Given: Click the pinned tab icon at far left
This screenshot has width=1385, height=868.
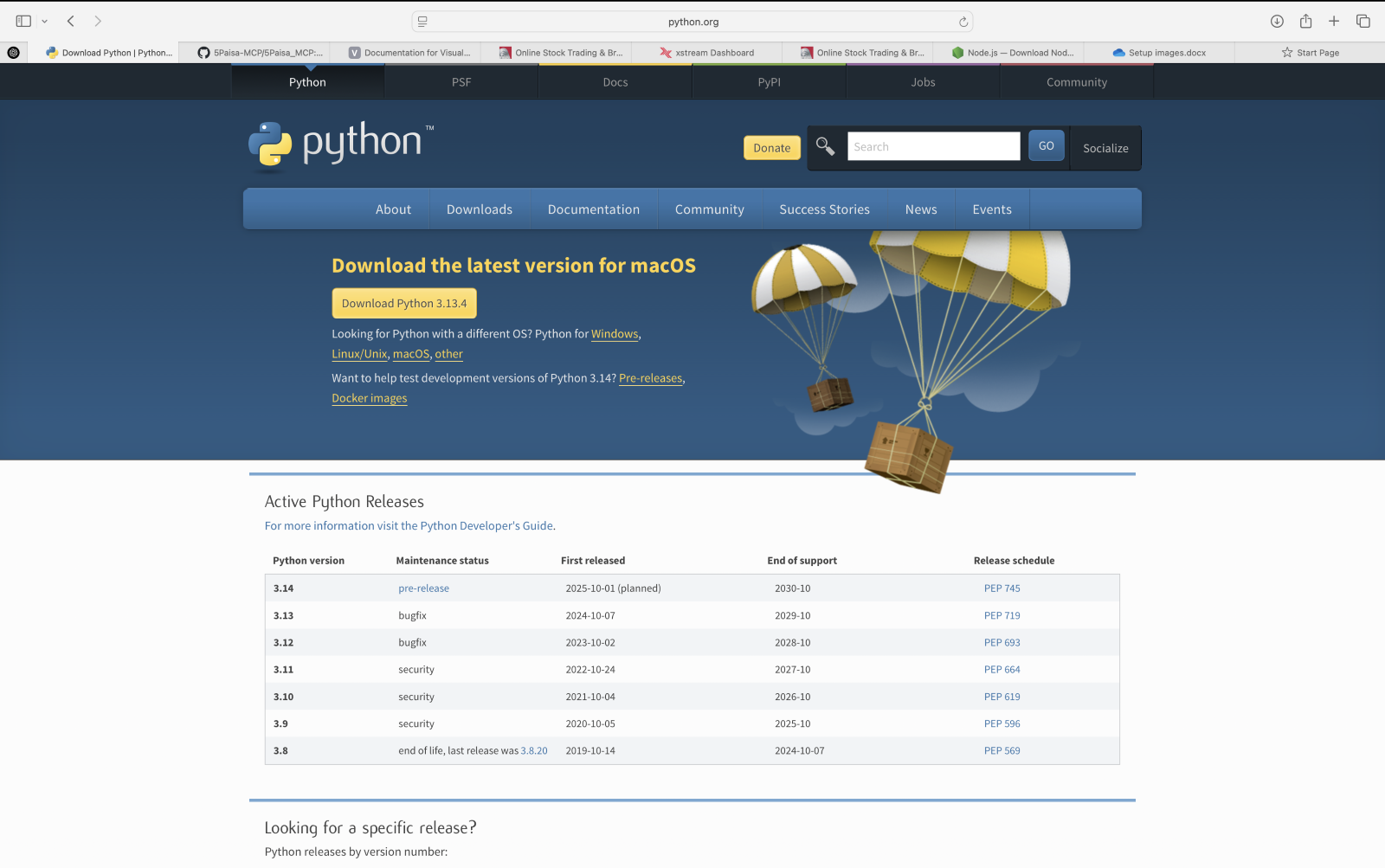Looking at the screenshot, I should [x=13, y=53].
